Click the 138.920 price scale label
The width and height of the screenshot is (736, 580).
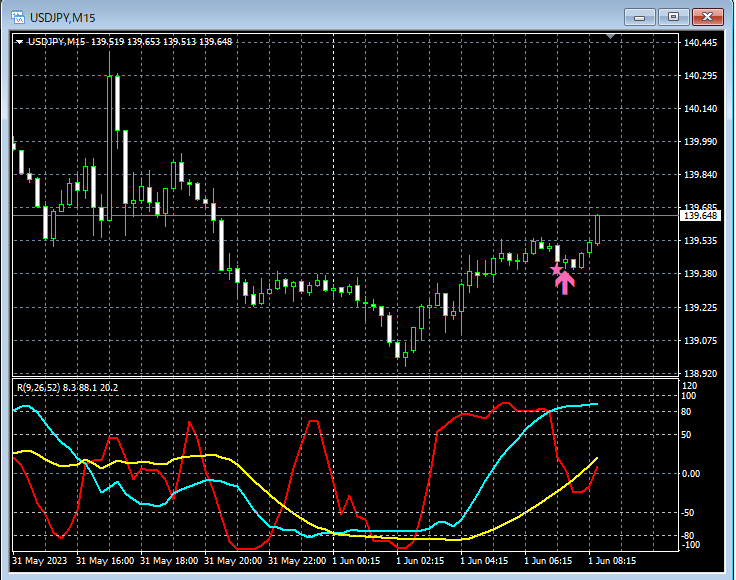click(700, 374)
